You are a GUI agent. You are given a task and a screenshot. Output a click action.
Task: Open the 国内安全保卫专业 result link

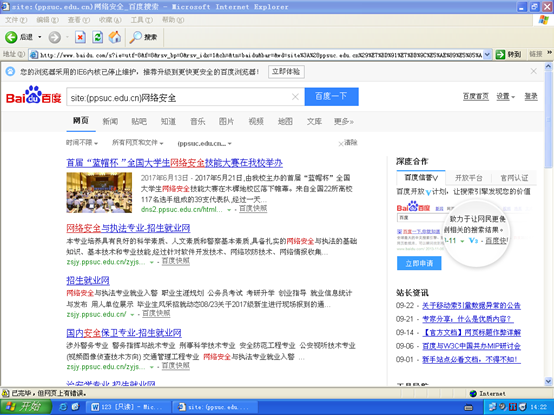click(x=124, y=333)
